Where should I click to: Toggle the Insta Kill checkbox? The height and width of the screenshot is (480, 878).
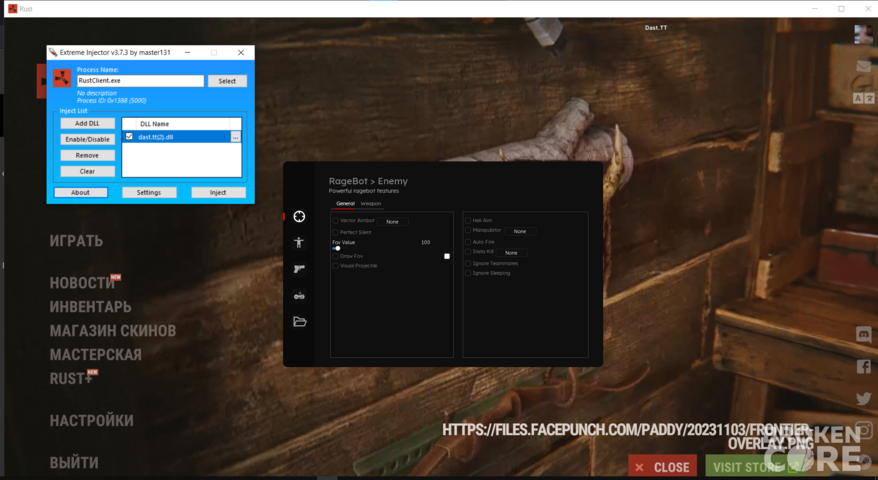[x=468, y=252]
